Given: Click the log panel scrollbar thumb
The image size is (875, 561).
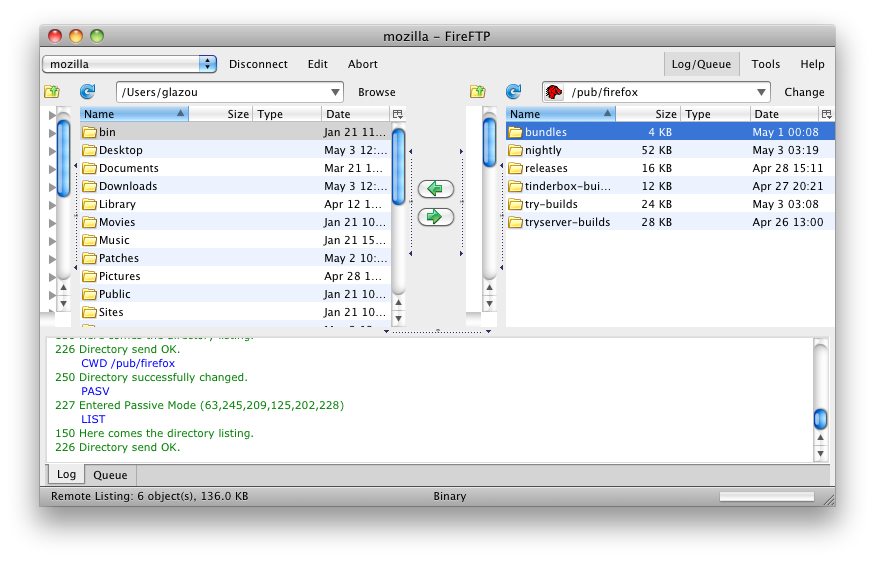Looking at the screenshot, I should point(820,419).
